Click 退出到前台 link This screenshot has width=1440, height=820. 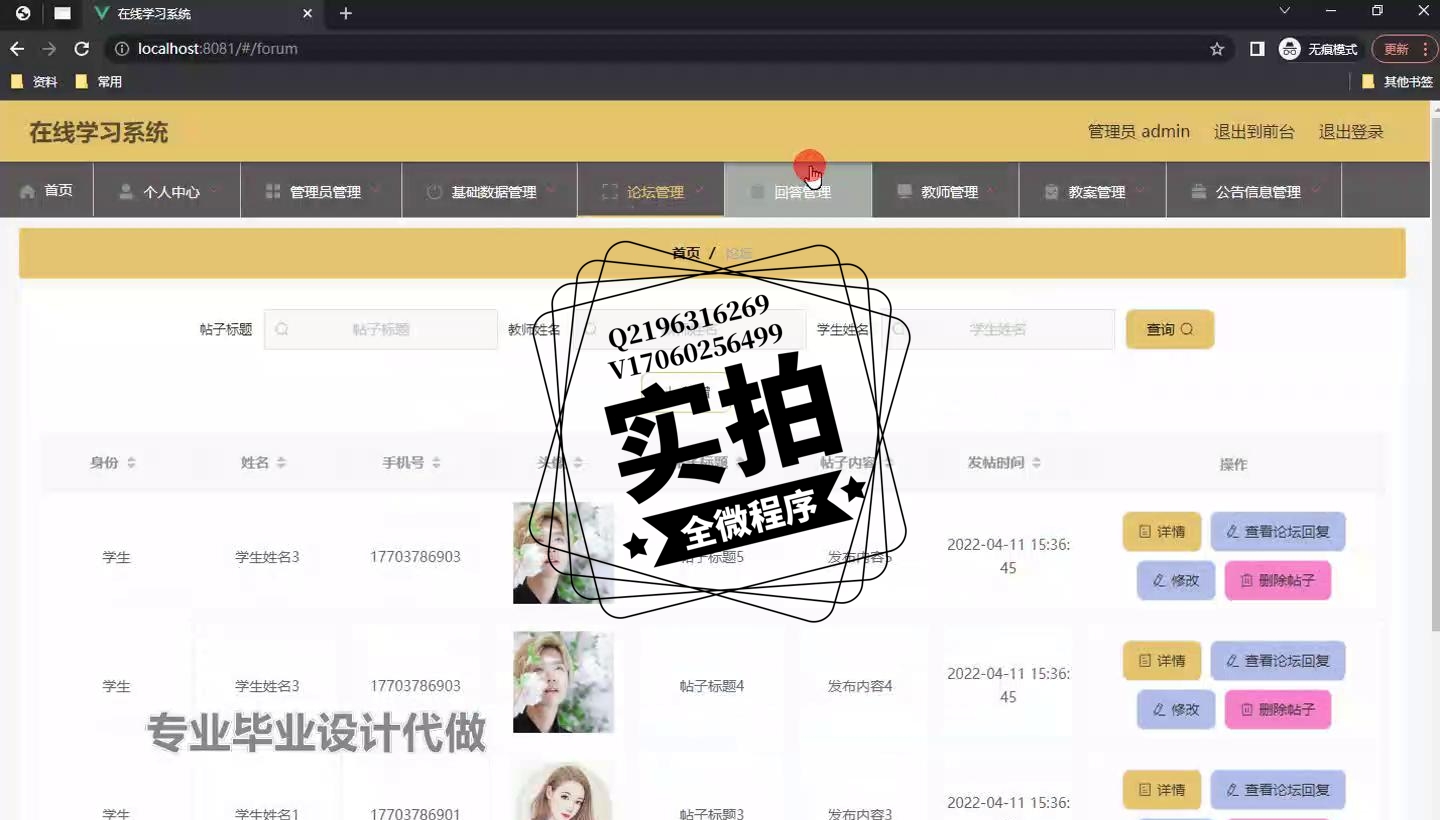(x=1254, y=132)
